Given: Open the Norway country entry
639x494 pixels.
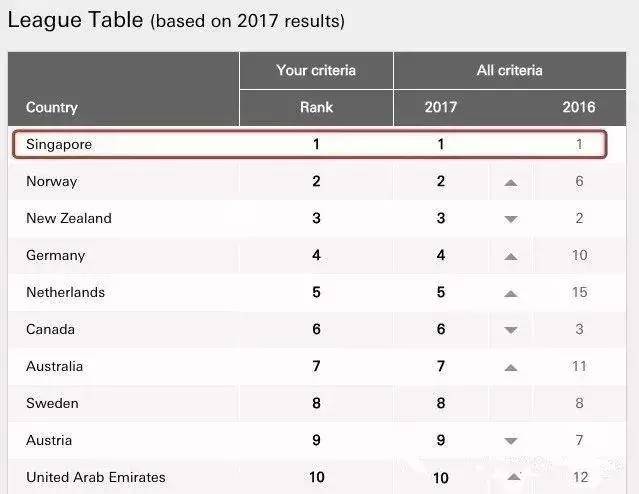Looking at the screenshot, I should (51, 182).
